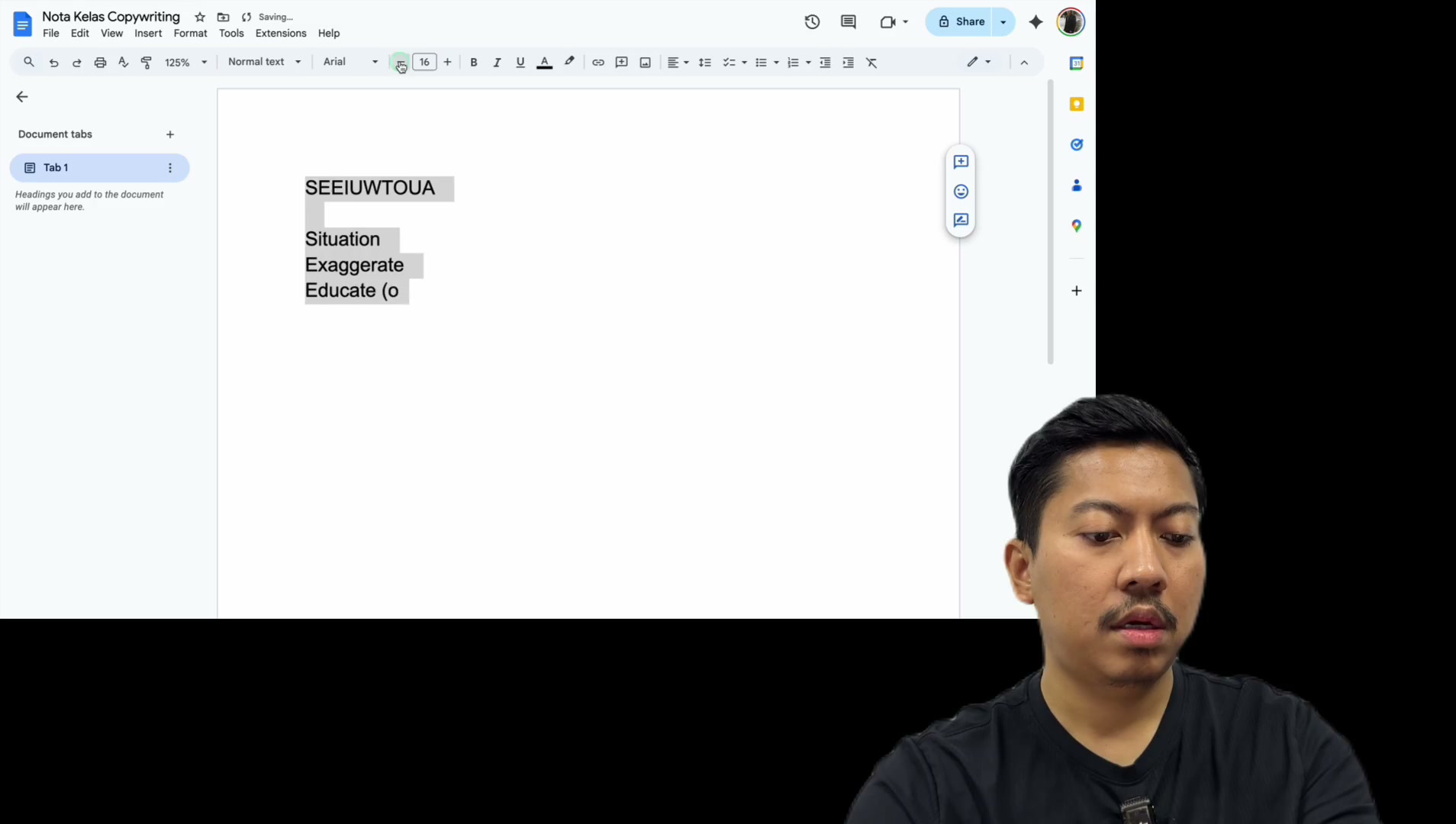The width and height of the screenshot is (1456, 824).
Task: Click the font size field
Action: 424,62
